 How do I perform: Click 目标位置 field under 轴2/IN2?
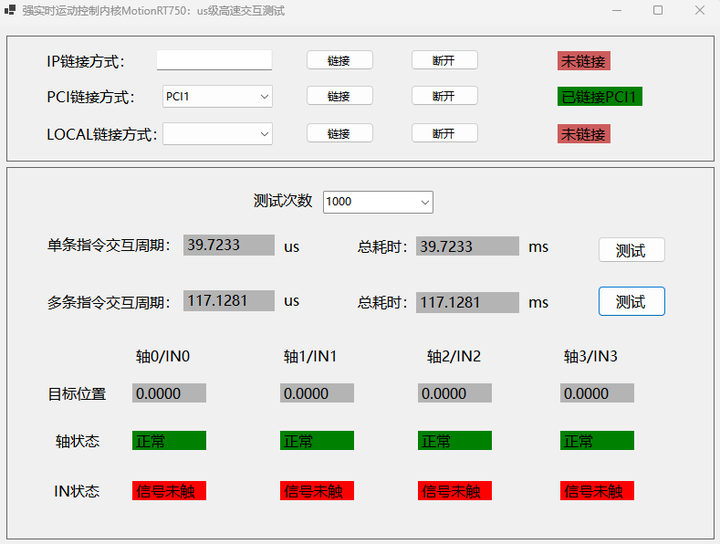click(455, 393)
